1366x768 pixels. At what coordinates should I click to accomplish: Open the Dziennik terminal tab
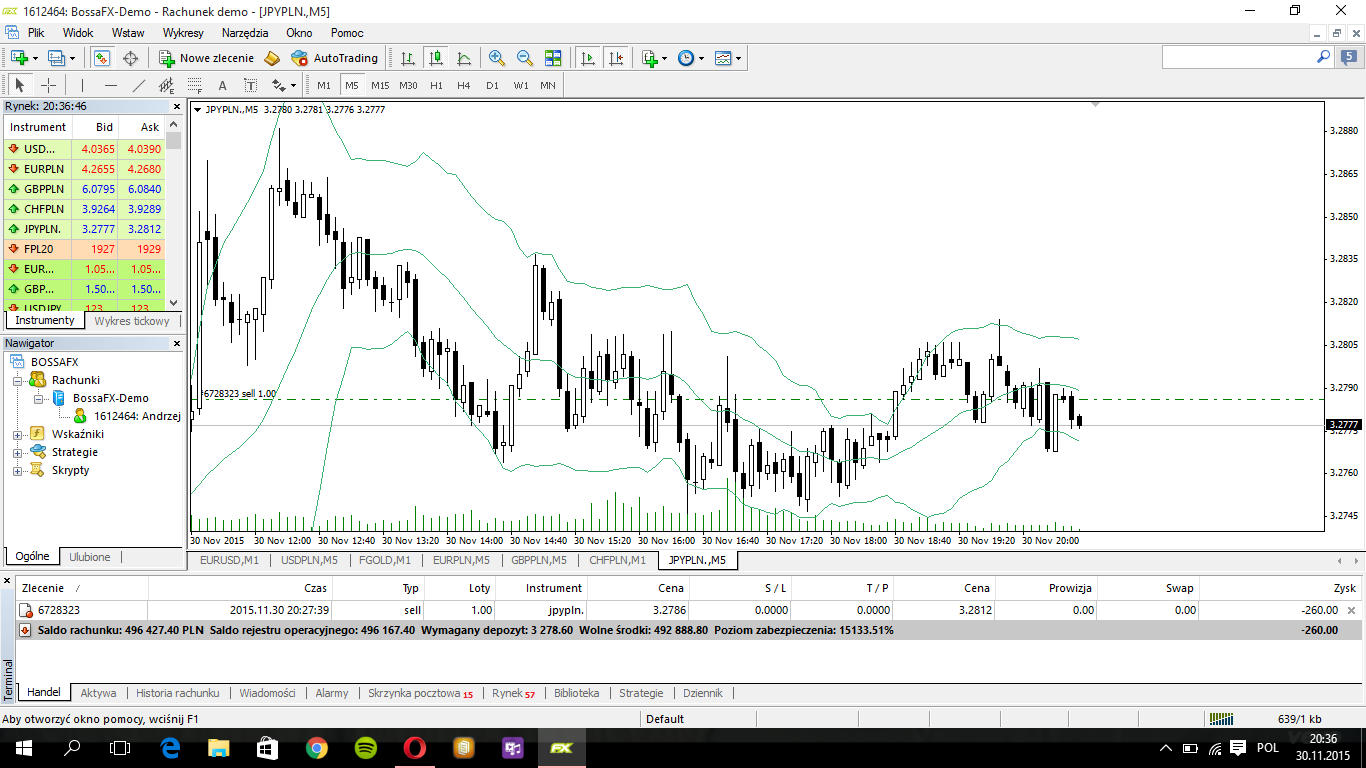click(x=703, y=692)
